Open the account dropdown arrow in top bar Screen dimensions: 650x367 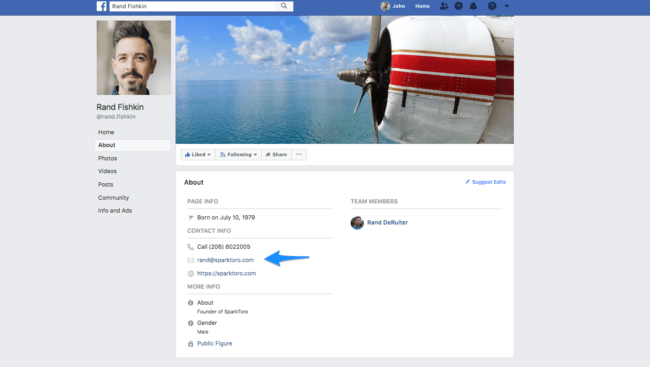[507, 6]
